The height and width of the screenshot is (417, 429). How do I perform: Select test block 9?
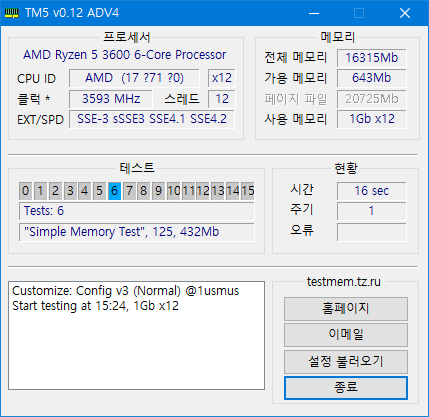tap(159, 191)
